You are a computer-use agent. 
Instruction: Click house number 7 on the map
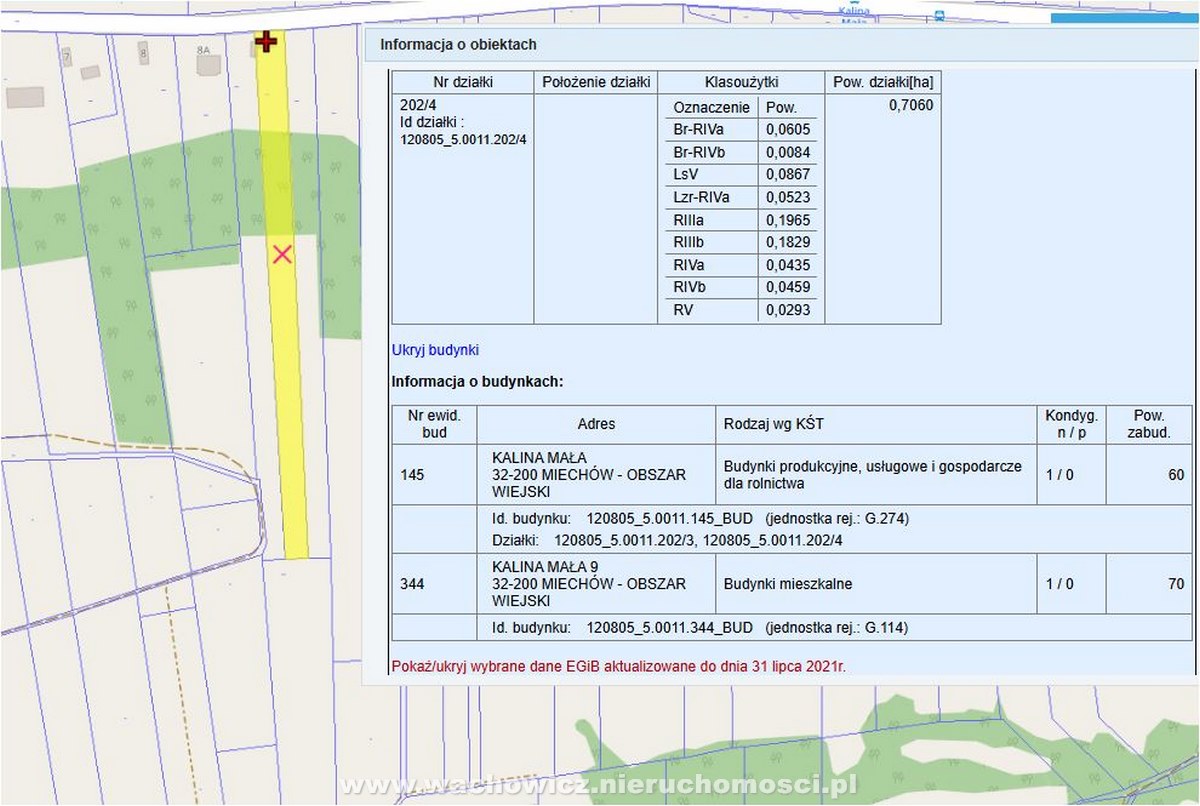coord(67,58)
